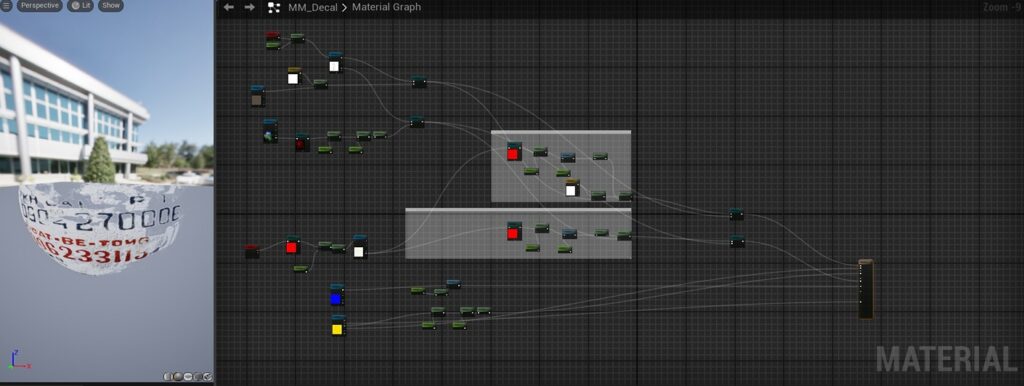Click the graph icon beside MM_Decal breadcrumb
Image resolution: width=1024 pixels, height=386 pixels.
(274, 7)
